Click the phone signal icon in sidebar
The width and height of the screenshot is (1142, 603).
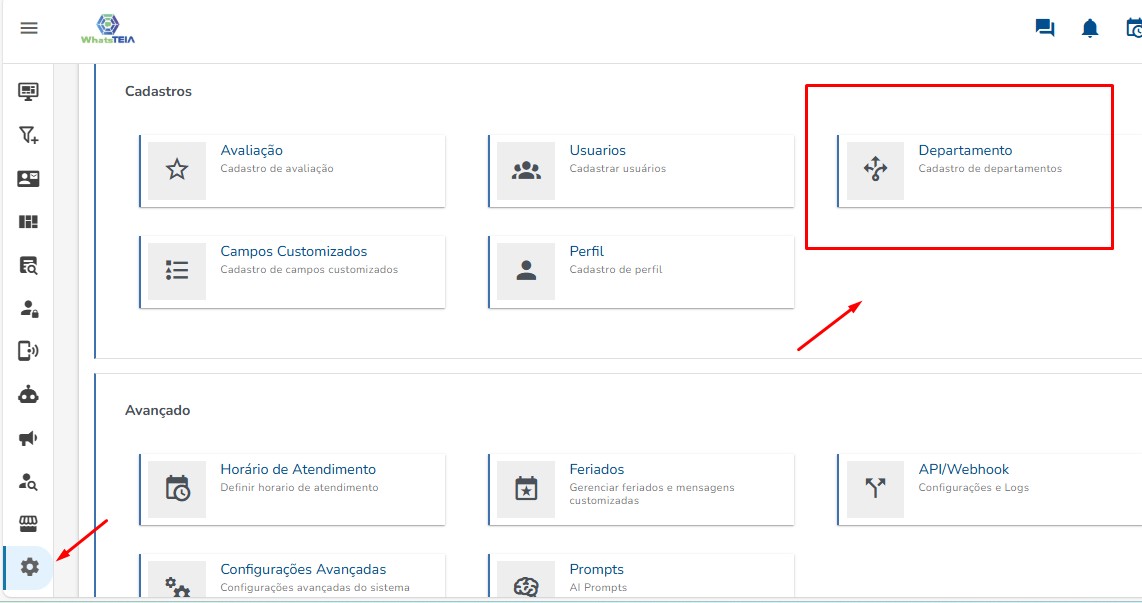tap(29, 351)
